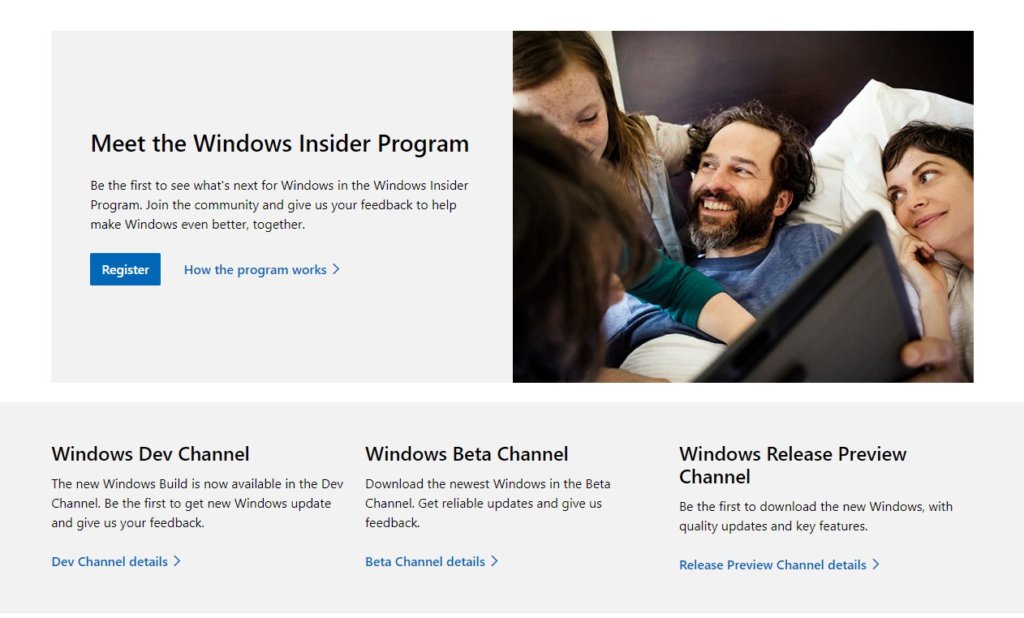Click the text 'The new Windows Build is now available'
Viewport: 1024px width, 618px height.
tap(174, 484)
